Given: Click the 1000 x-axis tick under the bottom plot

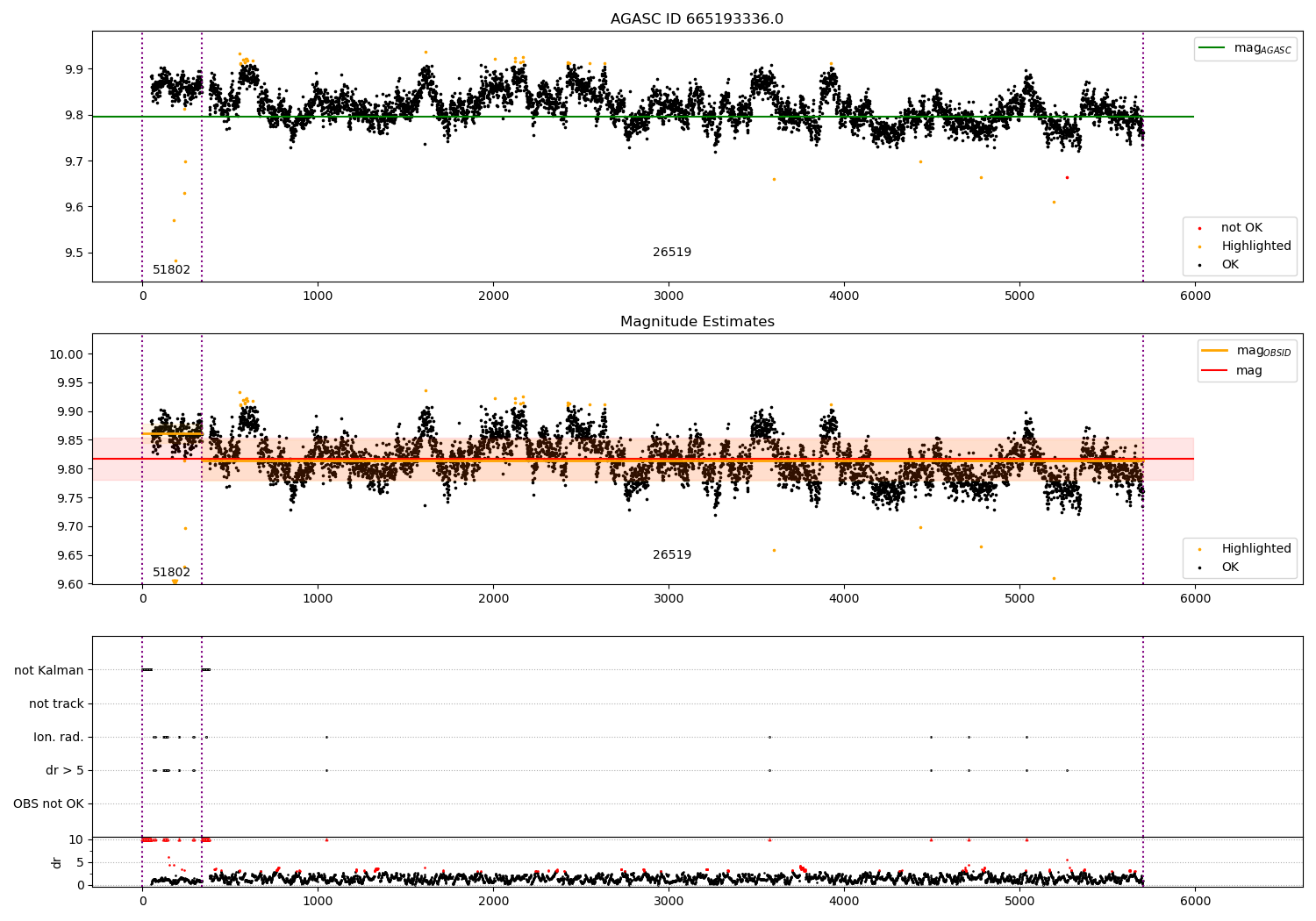Looking at the screenshot, I should 318,902.
